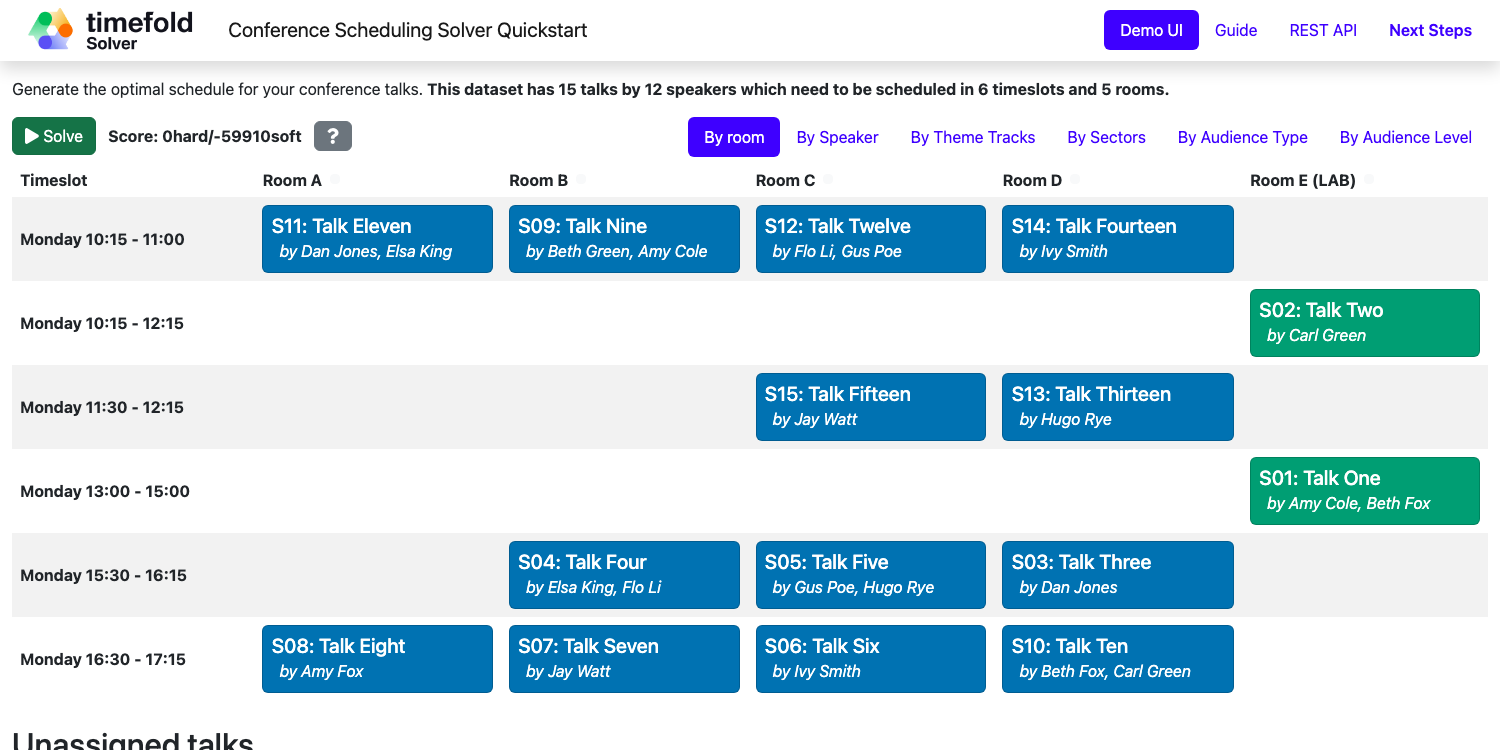Select the S08: Talk Eight card

pyautogui.click(x=377, y=659)
